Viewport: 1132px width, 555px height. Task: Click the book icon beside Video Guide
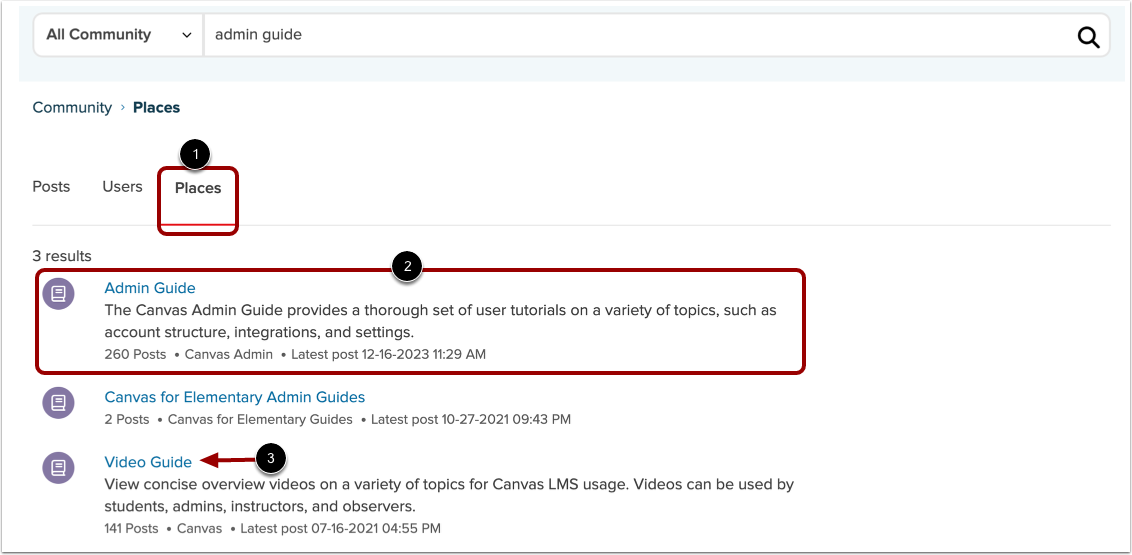(x=58, y=468)
